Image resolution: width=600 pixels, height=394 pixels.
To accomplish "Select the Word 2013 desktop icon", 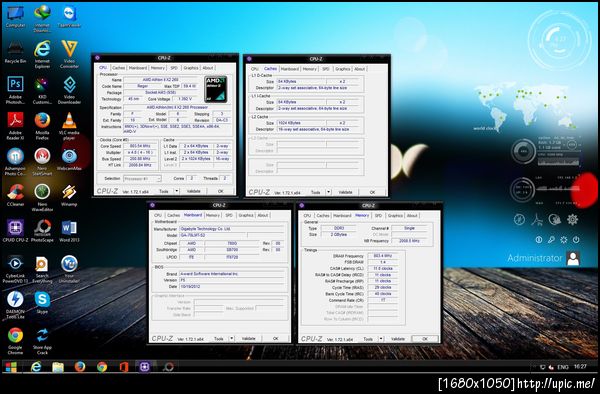I will click(x=69, y=231).
